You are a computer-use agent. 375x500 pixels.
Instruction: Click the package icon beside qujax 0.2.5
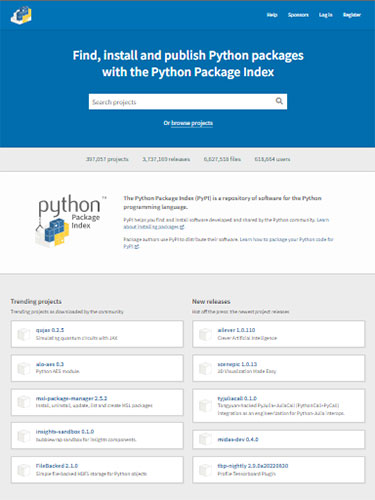[x=24, y=334]
